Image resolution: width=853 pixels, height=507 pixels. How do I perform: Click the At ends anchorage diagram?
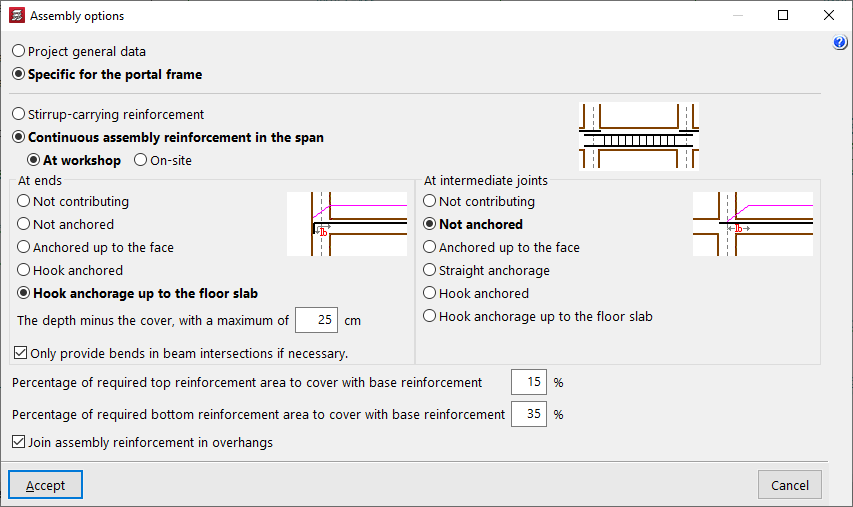coord(346,224)
